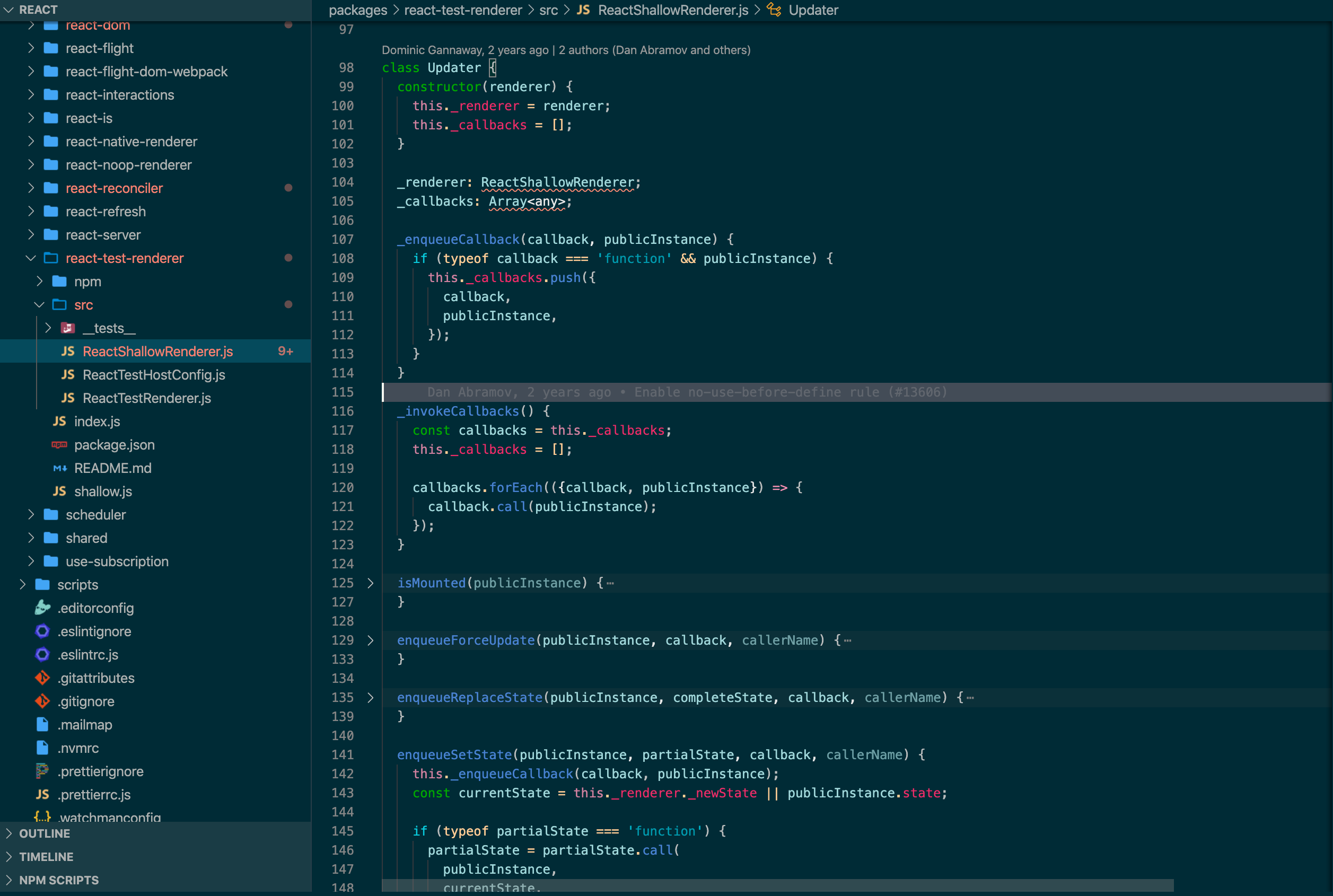1333x896 pixels.
Task: Expand the use-subscription folder
Action: (31, 561)
